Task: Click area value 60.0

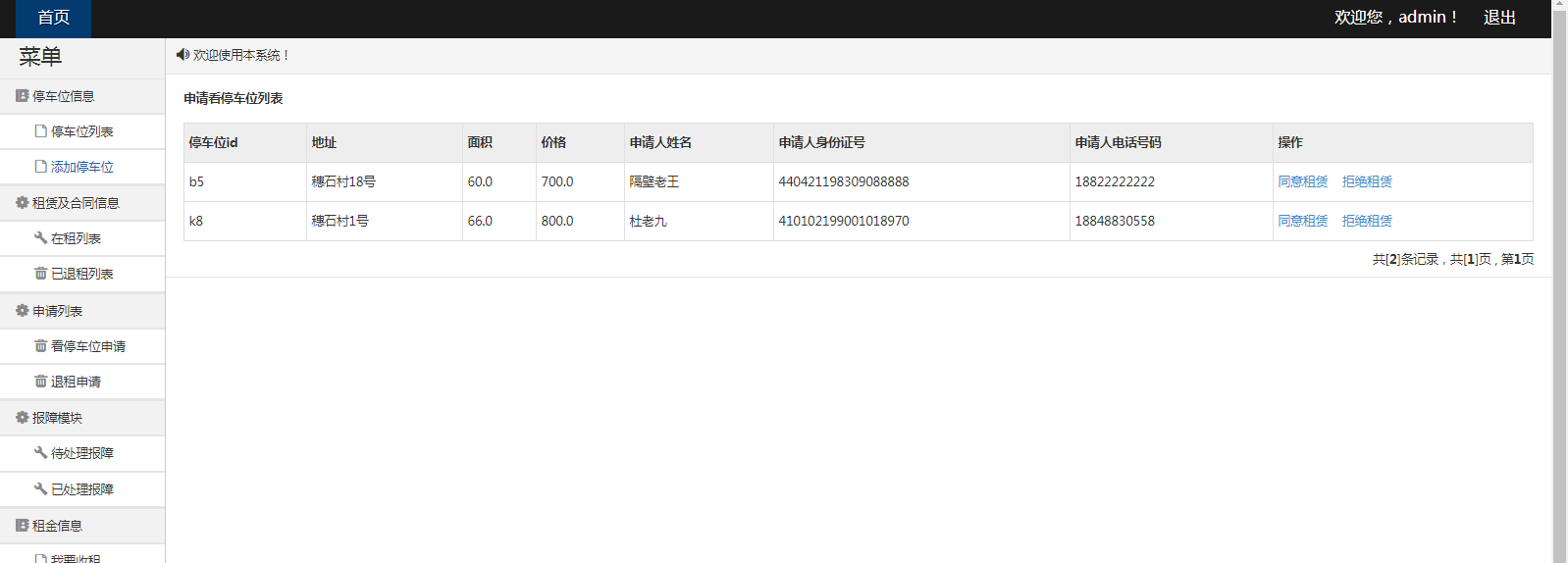Action: coord(480,182)
